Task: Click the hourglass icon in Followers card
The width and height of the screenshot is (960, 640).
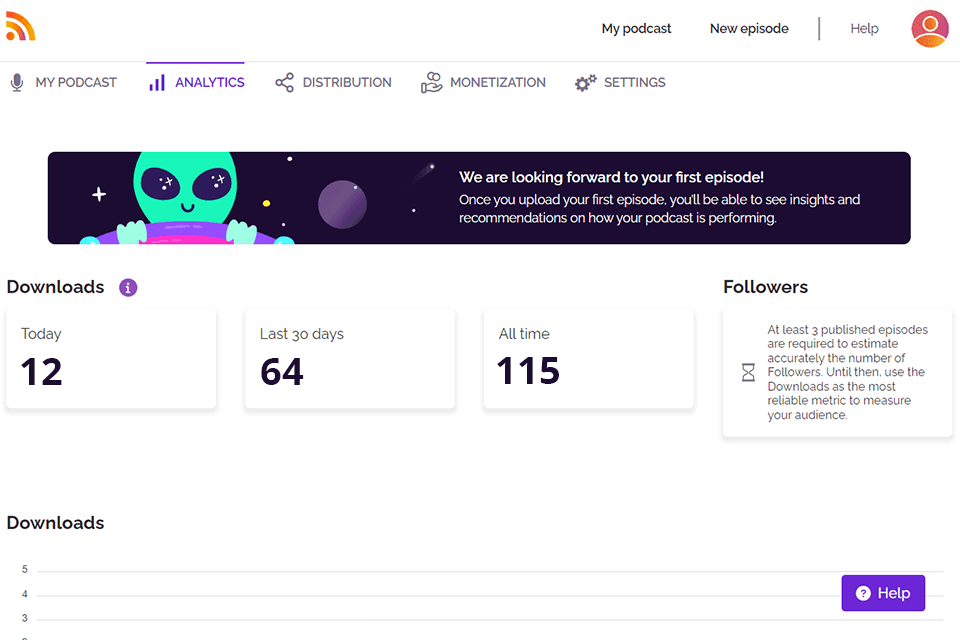Action: pos(748,372)
